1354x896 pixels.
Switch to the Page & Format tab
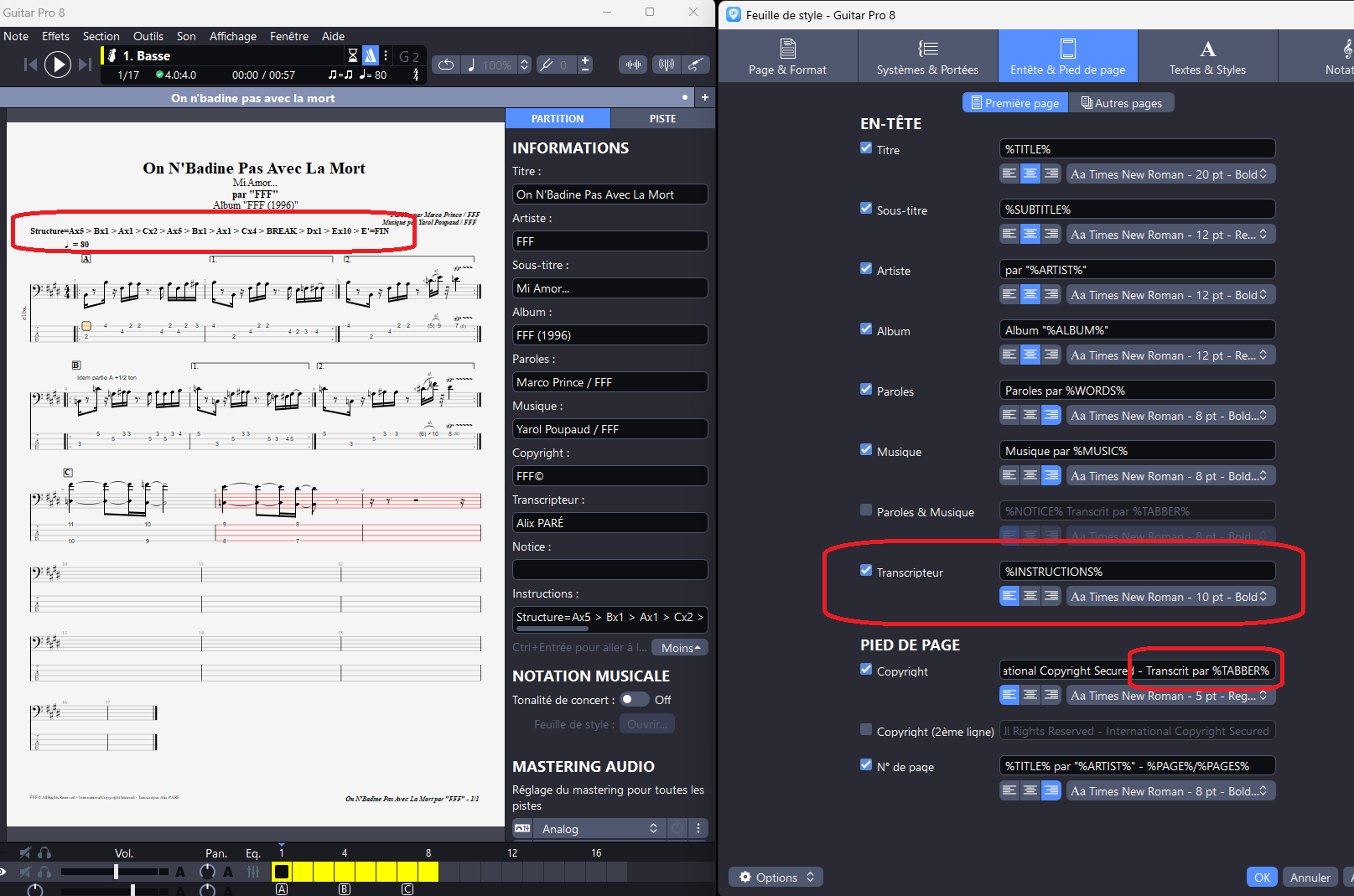[x=787, y=55]
